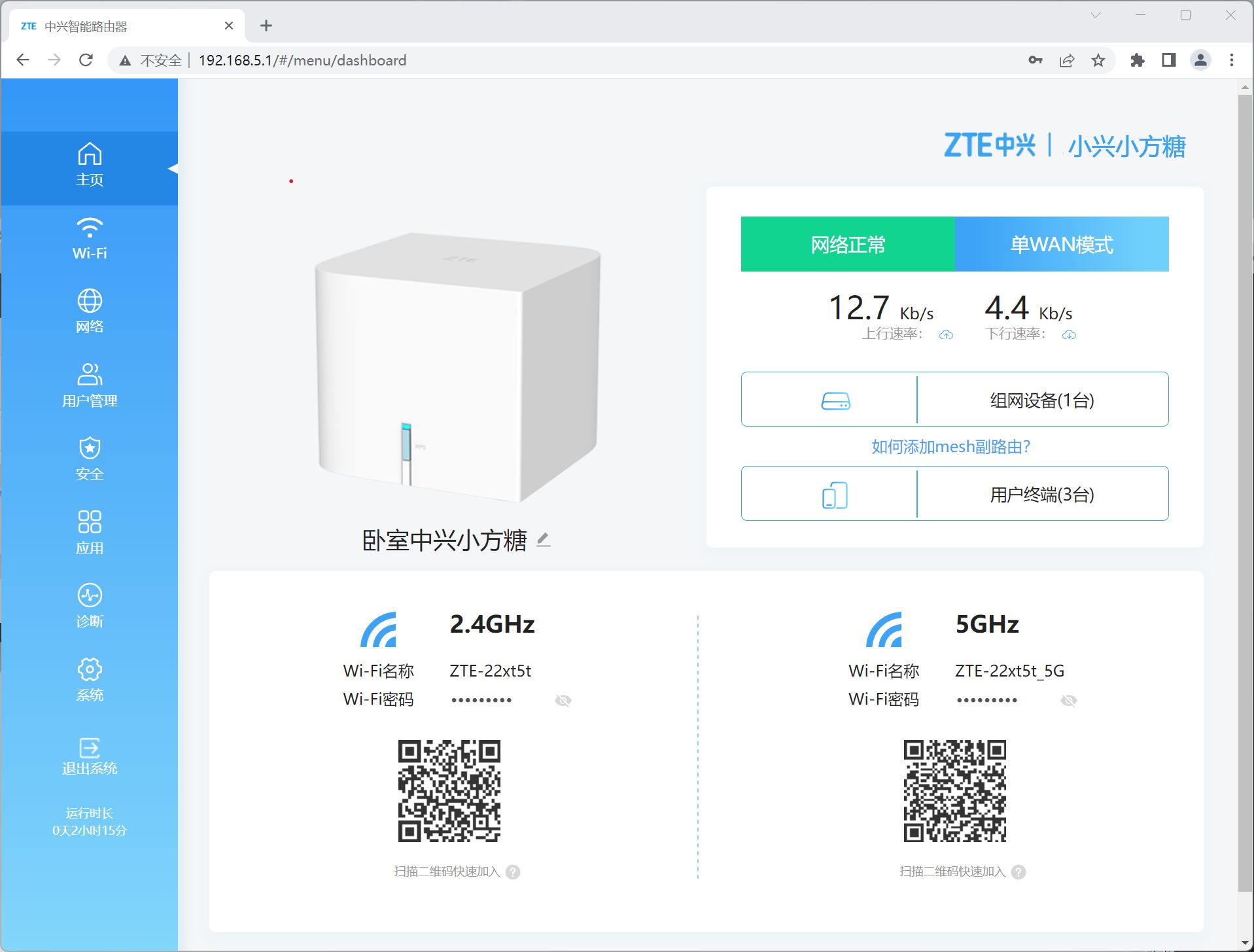Image resolution: width=1254 pixels, height=952 pixels.
Task: Click the 5GHz QR code
Action: click(x=955, y=791)
